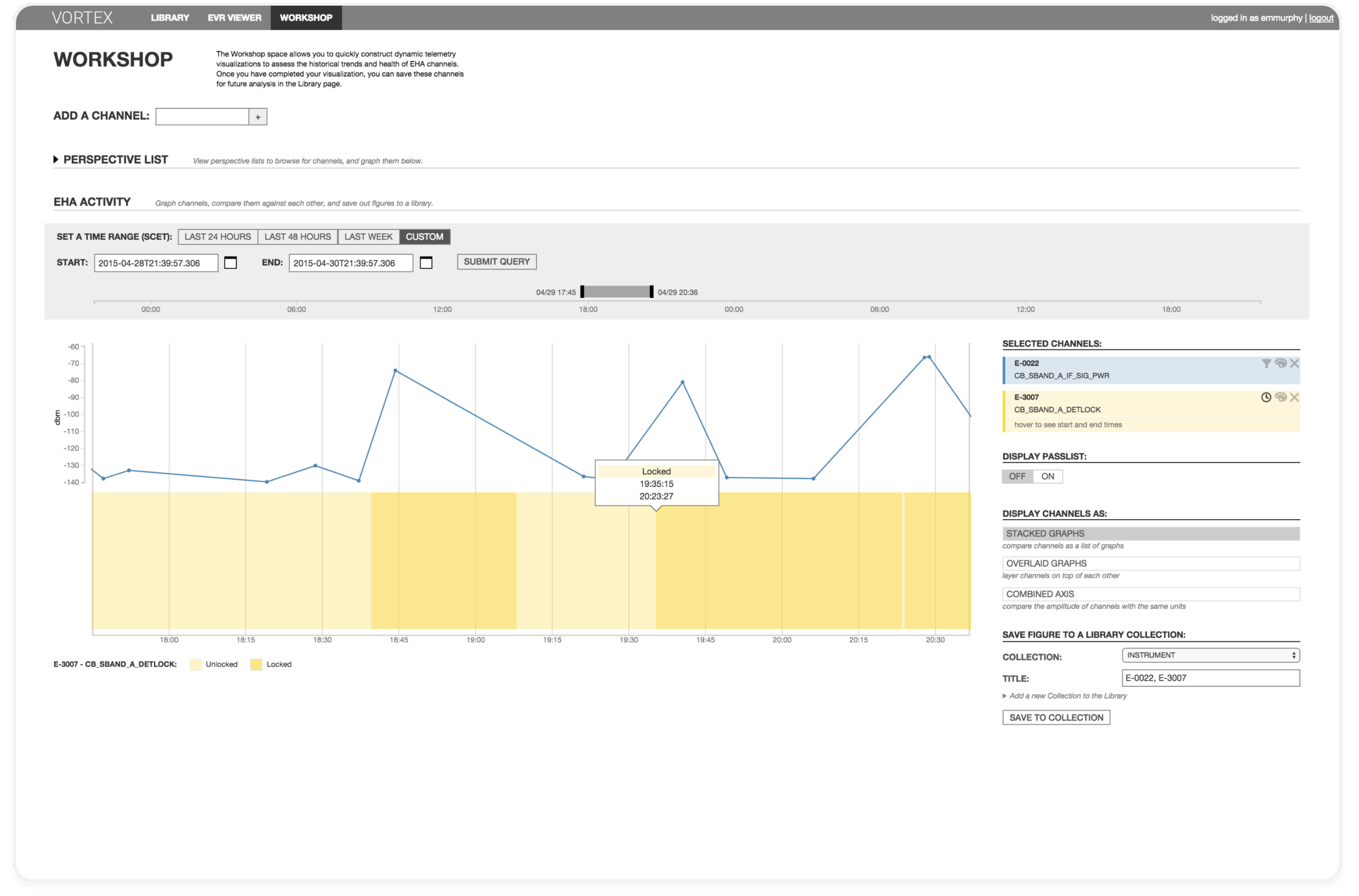Click the highest data point of the line chart
The width and height of the screenshot is (1359, 896).
[x=929, y=357]
